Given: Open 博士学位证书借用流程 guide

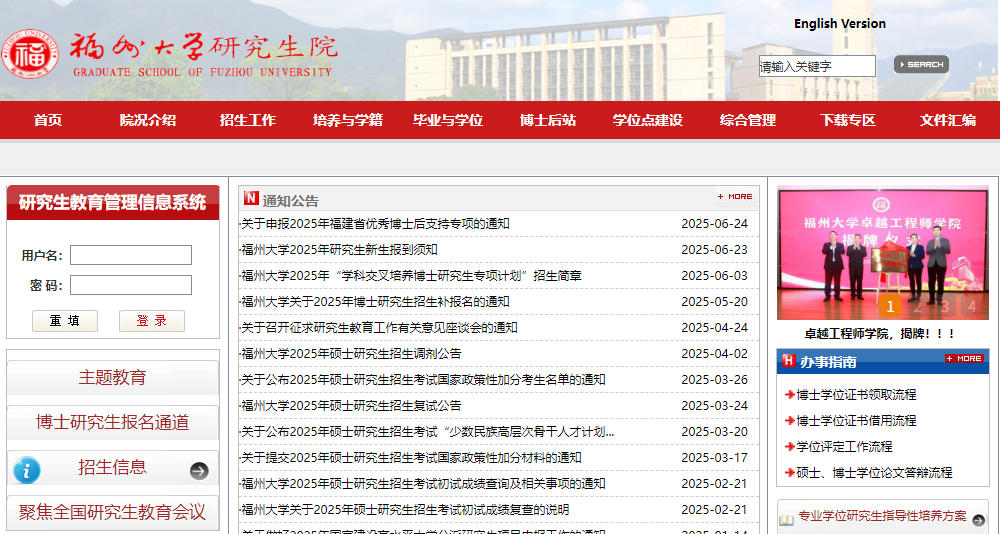Looking at the screenshot, I should 856,421.
